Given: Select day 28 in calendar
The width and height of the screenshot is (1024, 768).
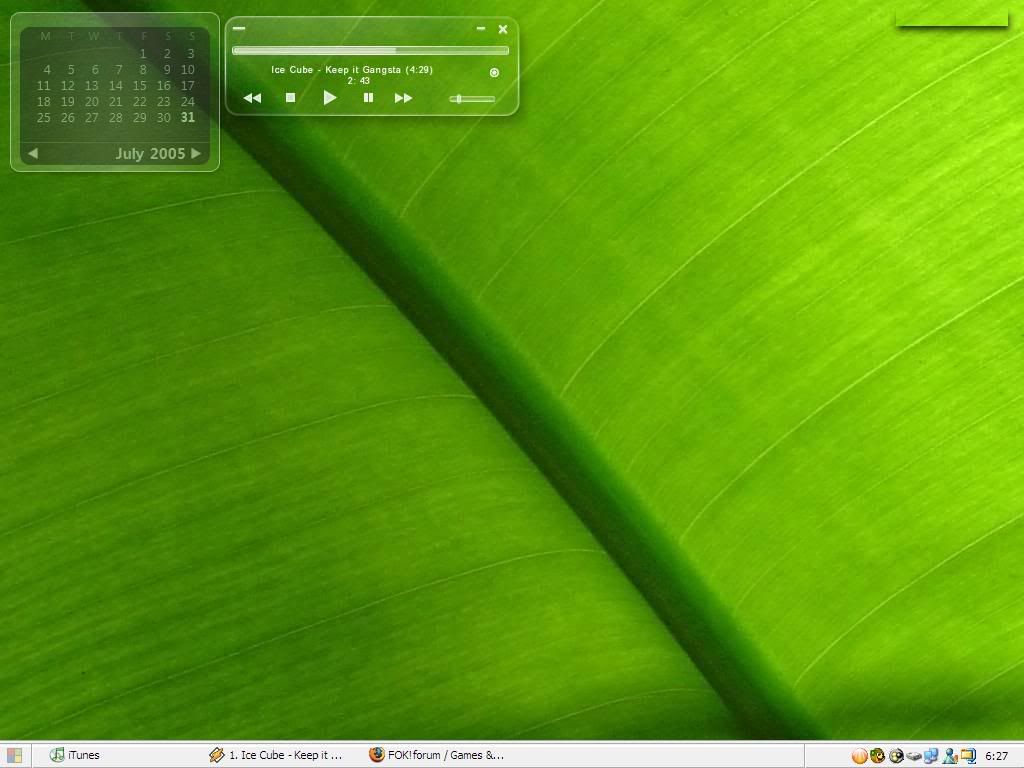Looking at the screenshot, I should click(x=116, y=118).
